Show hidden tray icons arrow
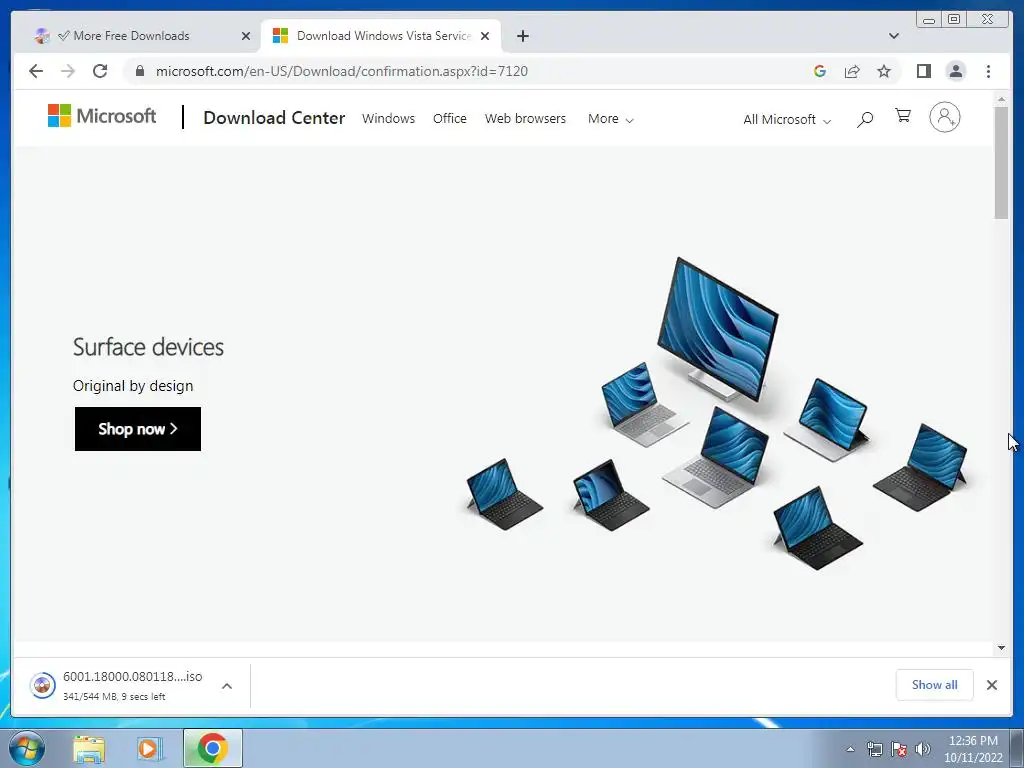 [850, 749]
